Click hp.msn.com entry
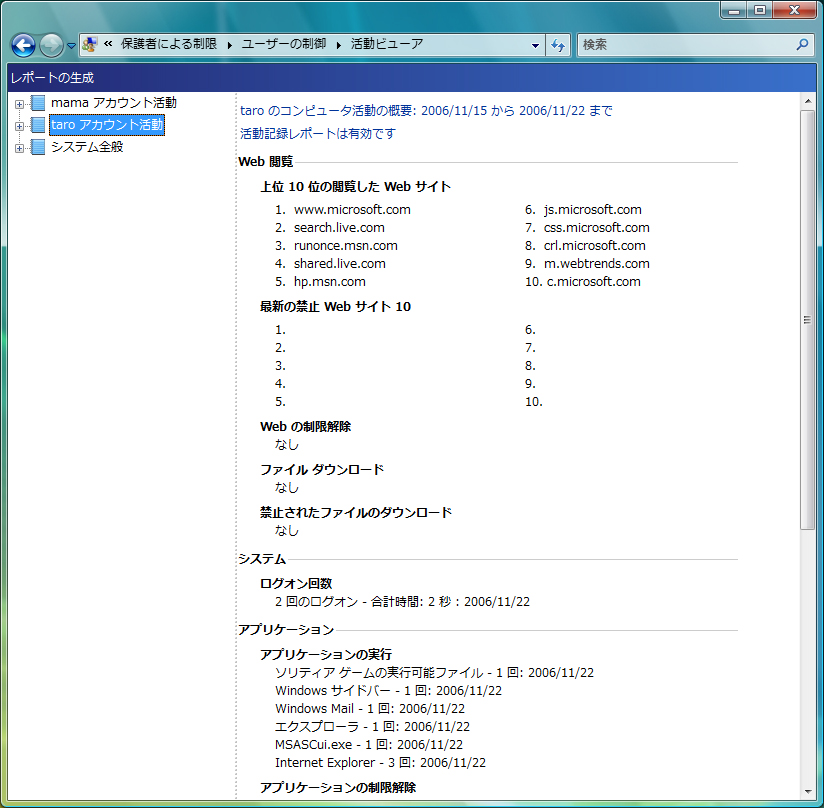 tap(329, 282)
